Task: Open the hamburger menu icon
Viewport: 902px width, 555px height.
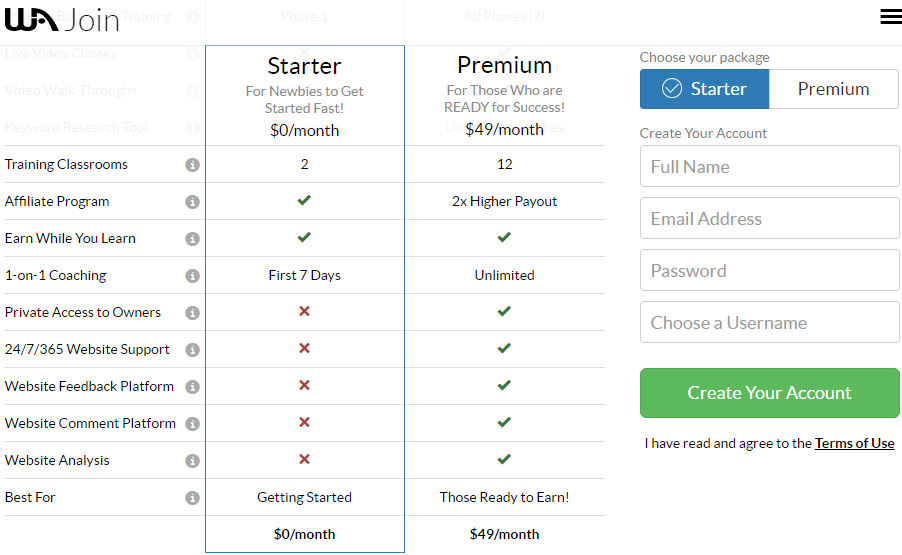Action: click(890, 17)
